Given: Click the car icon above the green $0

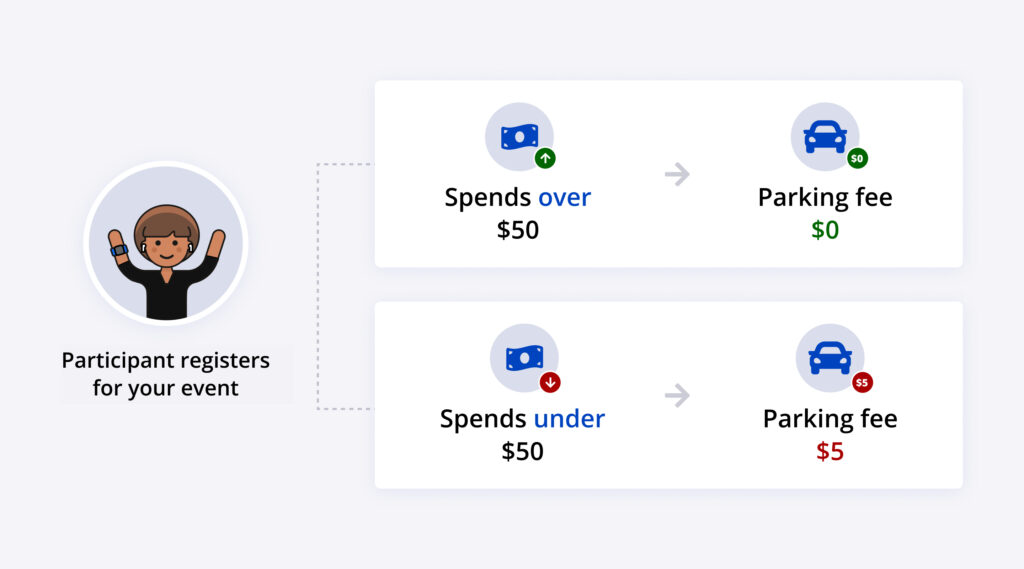Looking at the screenshot, I should [825, 136].
